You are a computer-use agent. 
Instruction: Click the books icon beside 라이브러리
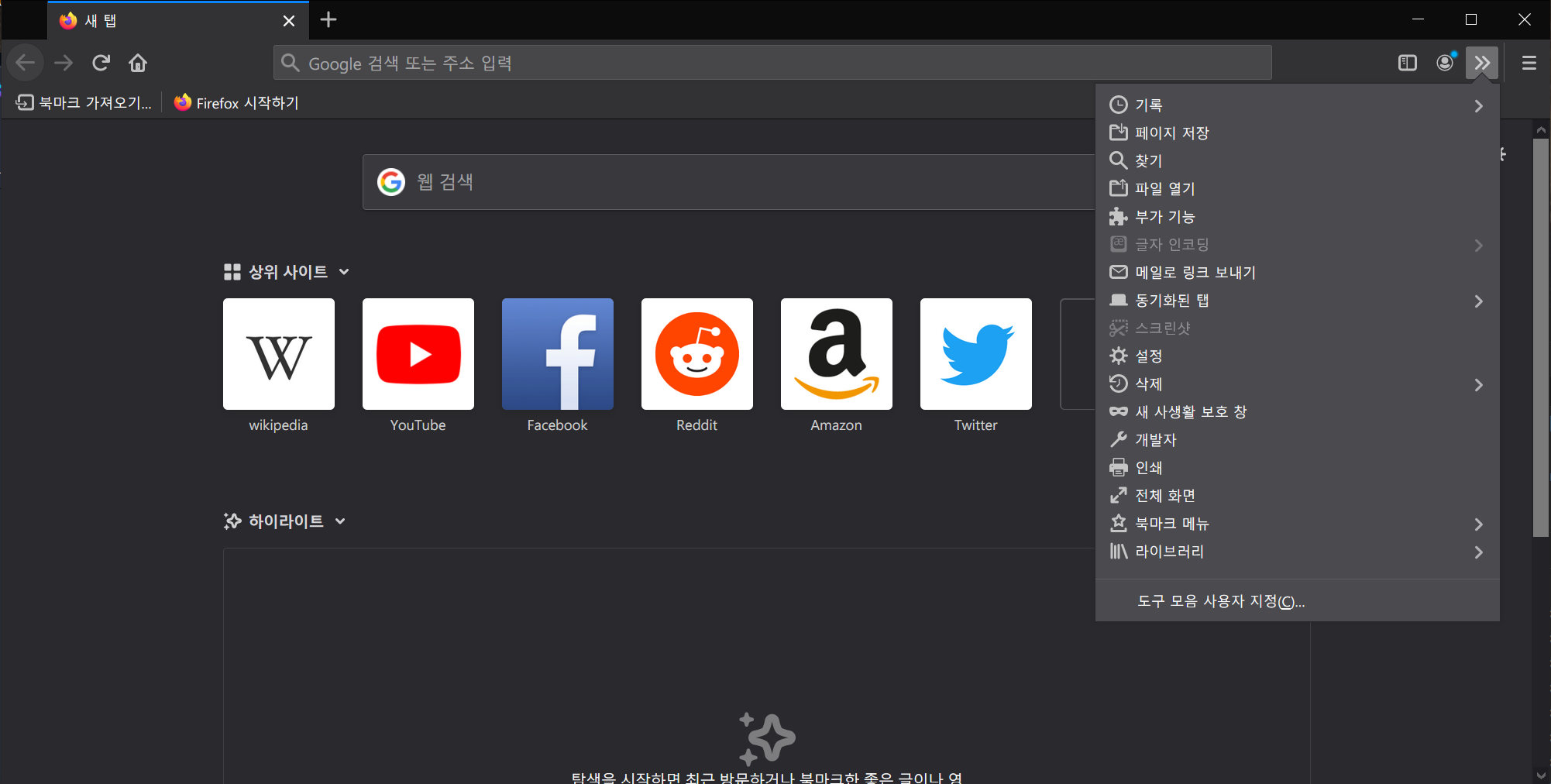(x=1118, y=551)
